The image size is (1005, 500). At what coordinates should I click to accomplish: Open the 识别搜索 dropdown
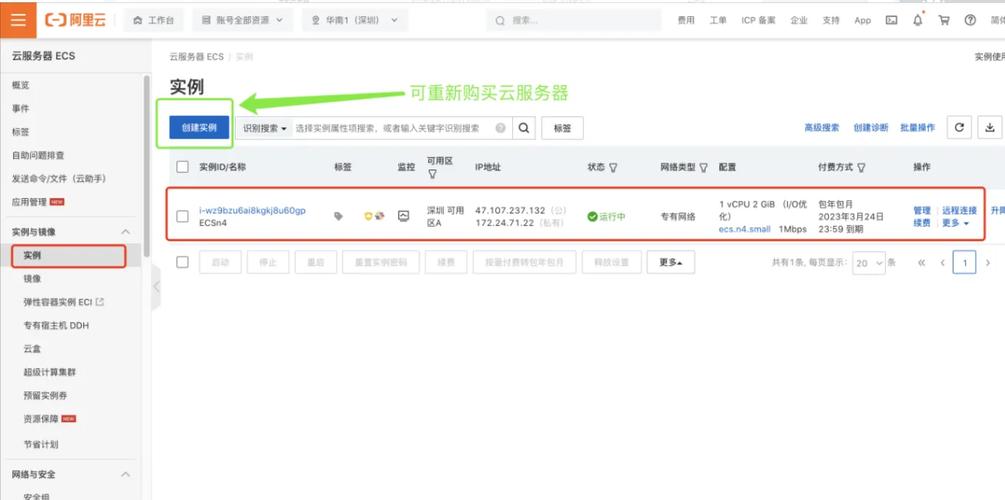point(265,128)
